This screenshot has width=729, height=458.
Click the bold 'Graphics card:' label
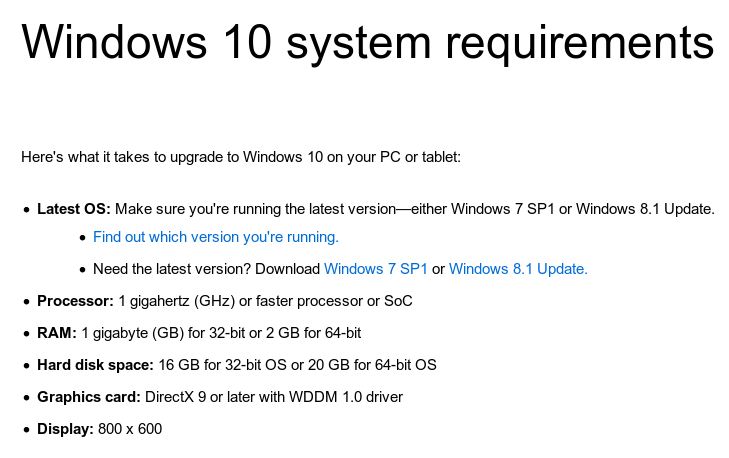(x=89, y=398)
